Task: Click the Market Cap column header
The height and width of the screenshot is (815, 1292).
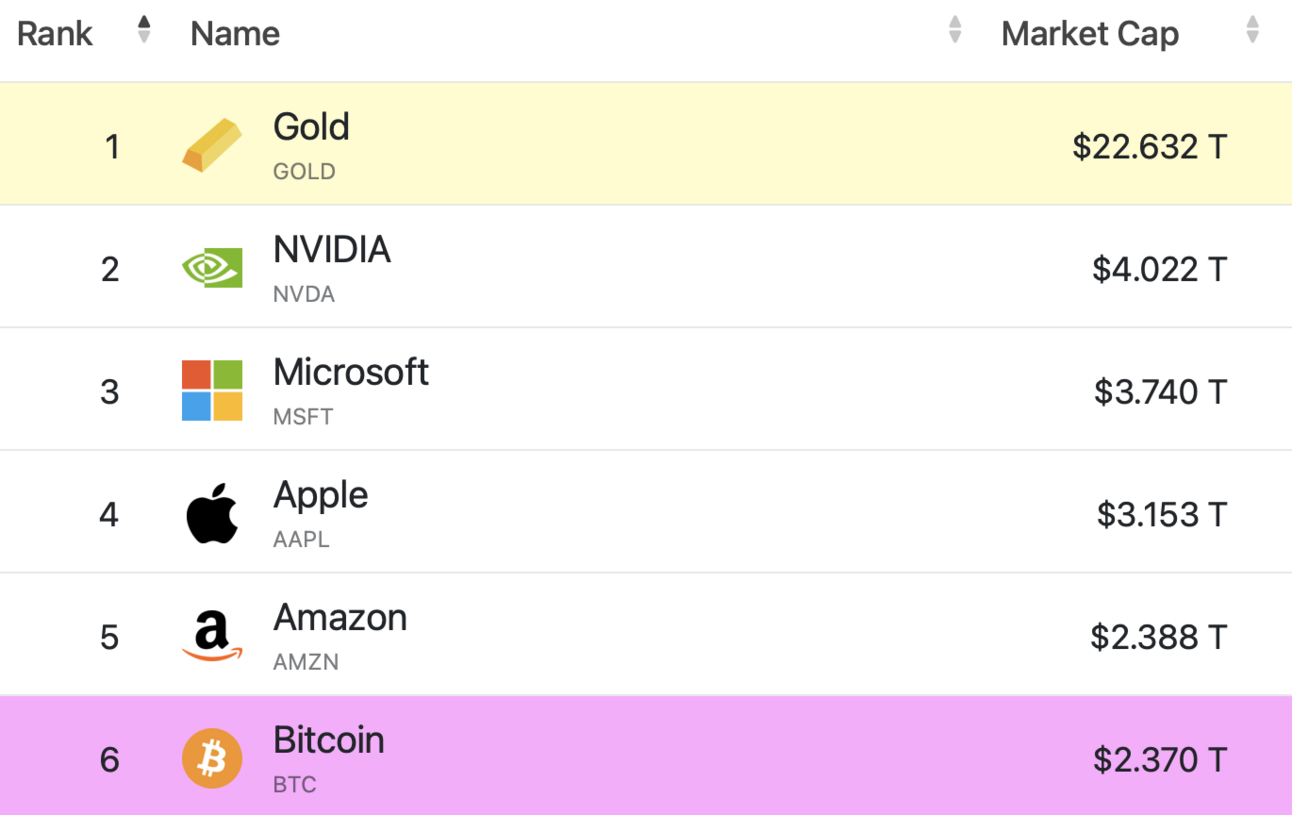Action: pos(1090,33)
